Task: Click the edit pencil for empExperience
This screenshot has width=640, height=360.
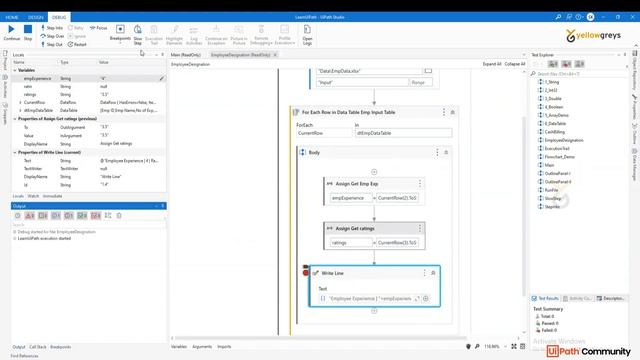Action: [x=162, y=78]
